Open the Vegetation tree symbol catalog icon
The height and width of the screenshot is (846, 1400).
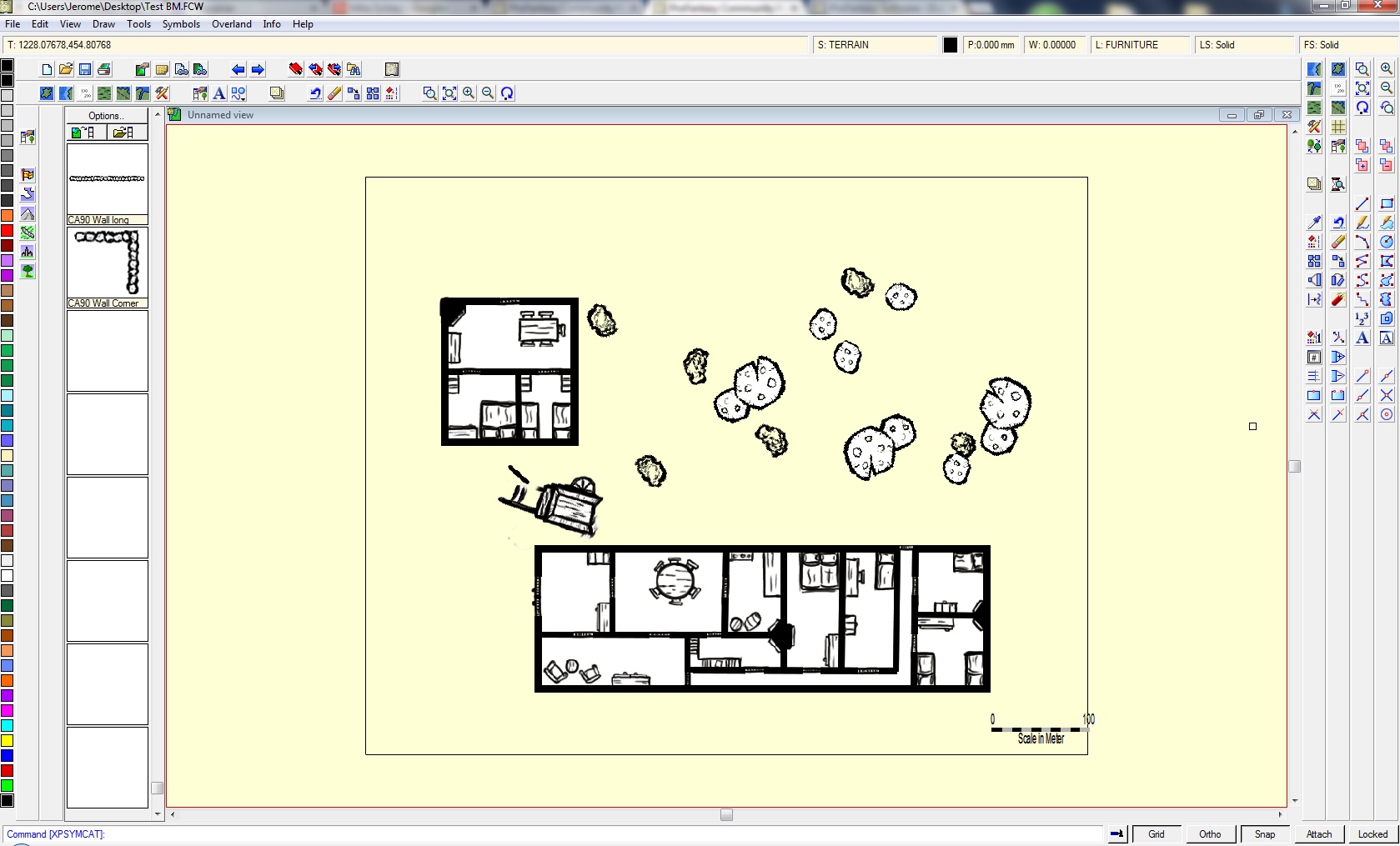pos(28,271)
